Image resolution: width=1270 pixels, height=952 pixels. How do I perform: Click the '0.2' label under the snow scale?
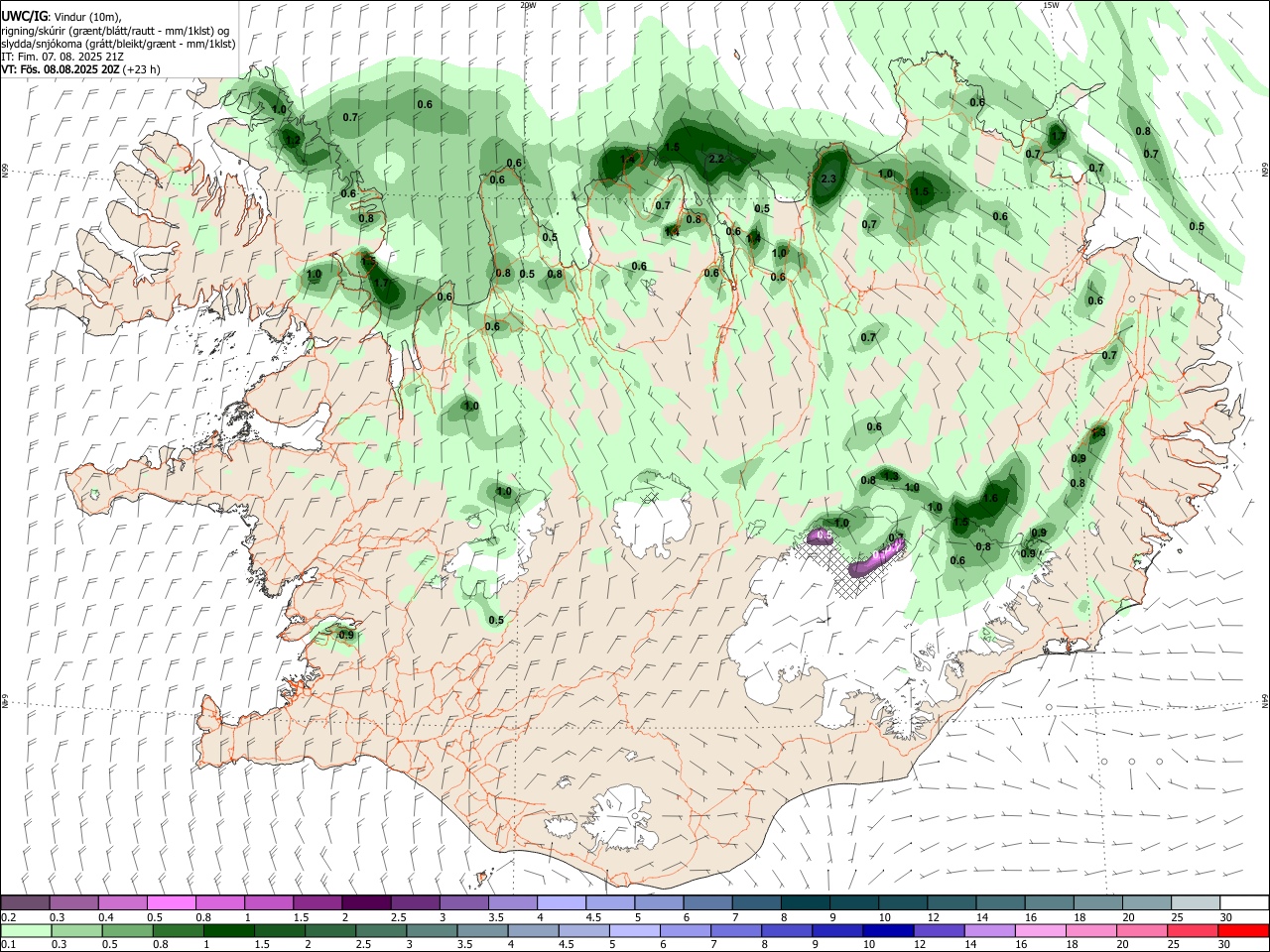click(x=9, y=917)
